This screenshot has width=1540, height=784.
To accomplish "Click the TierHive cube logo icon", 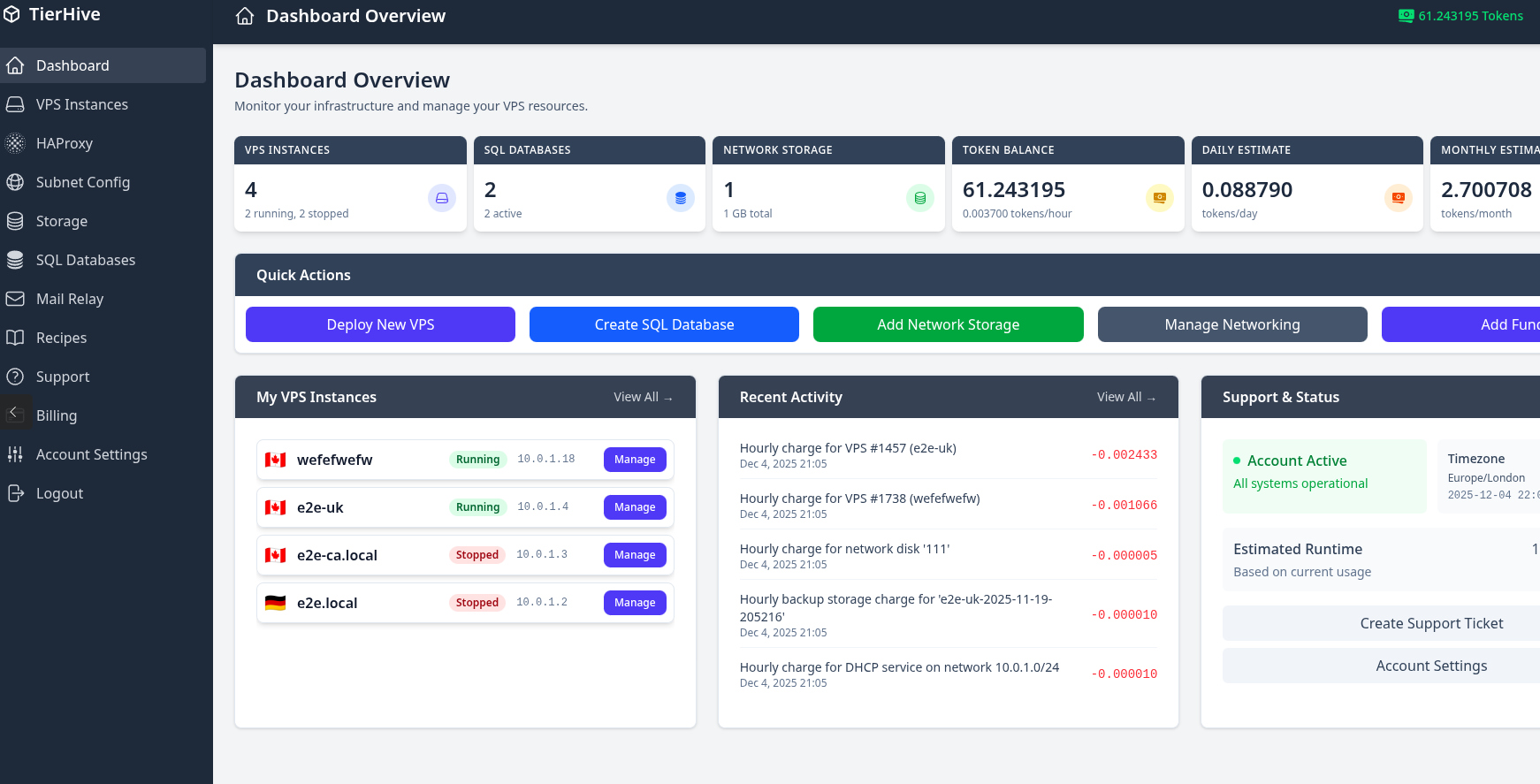I will 11,15.
